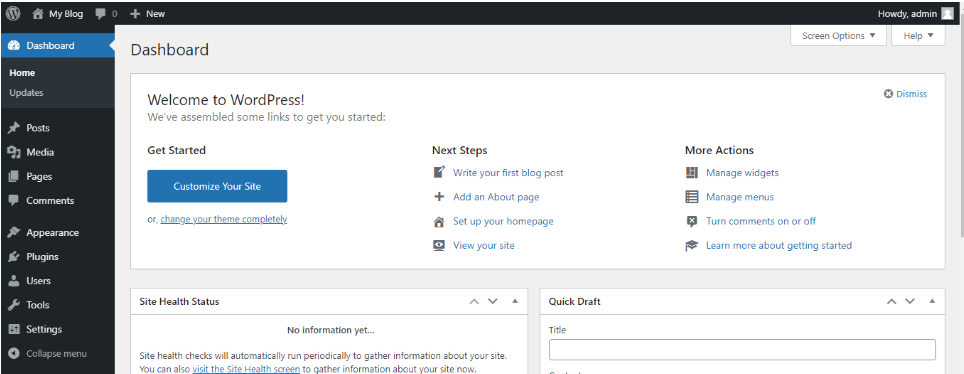This screenshot has width=964, height=374.
Task: Click the Tools wrench icon
Action: (x=14, y=305)
